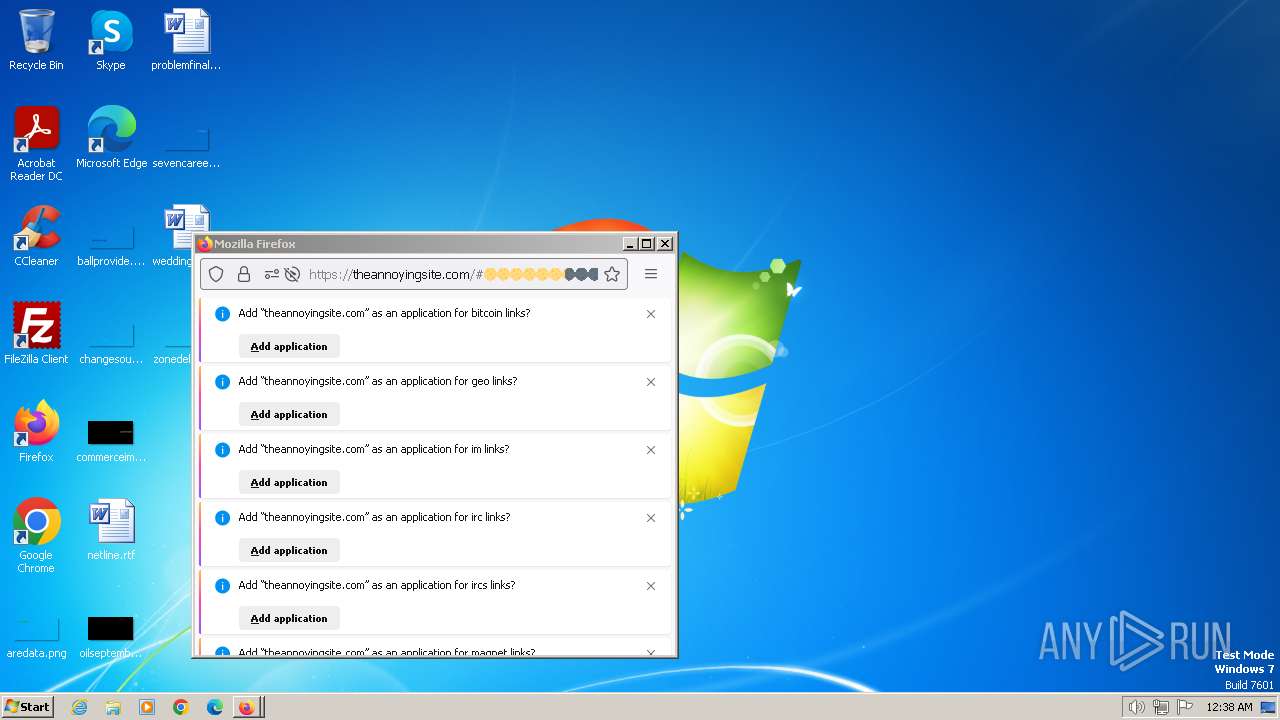
Task: Add application for im links
Action: tap(289, 482)
